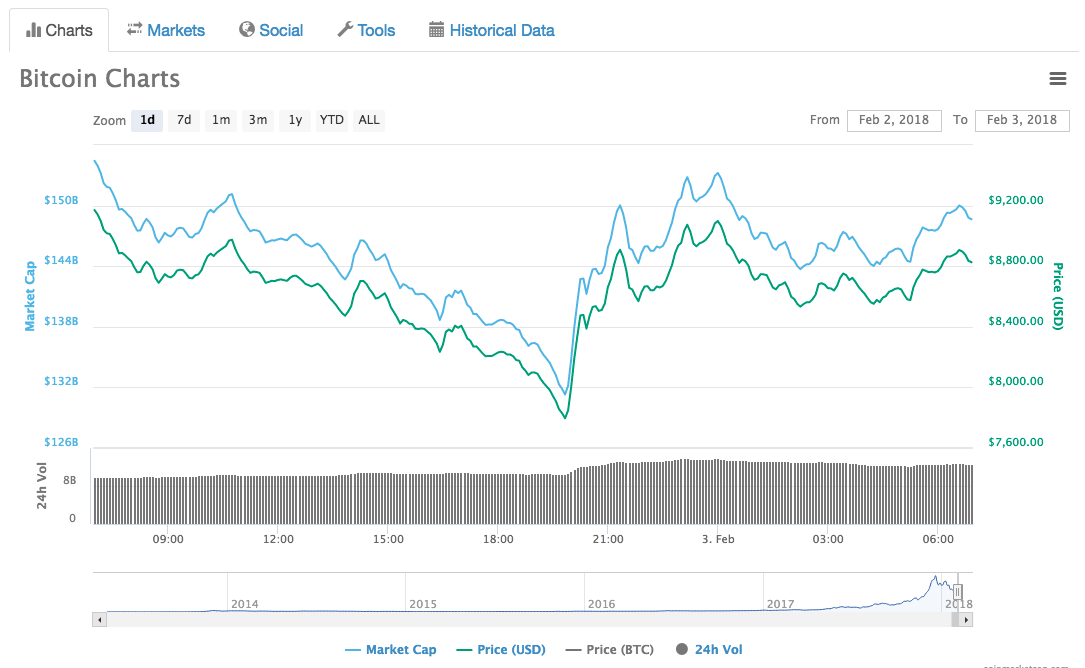This screenshot has width=1085, height=668.
Task: Select the 1d zoom range
Action: pyautogui.click(x=147, y=120)
